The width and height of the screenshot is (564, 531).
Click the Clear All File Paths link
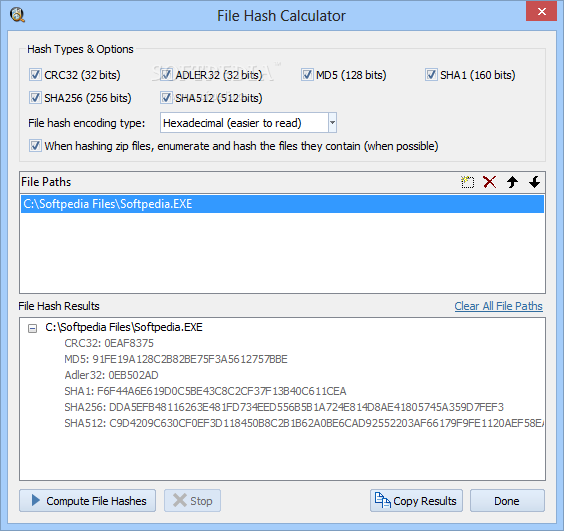pos(498,306)
